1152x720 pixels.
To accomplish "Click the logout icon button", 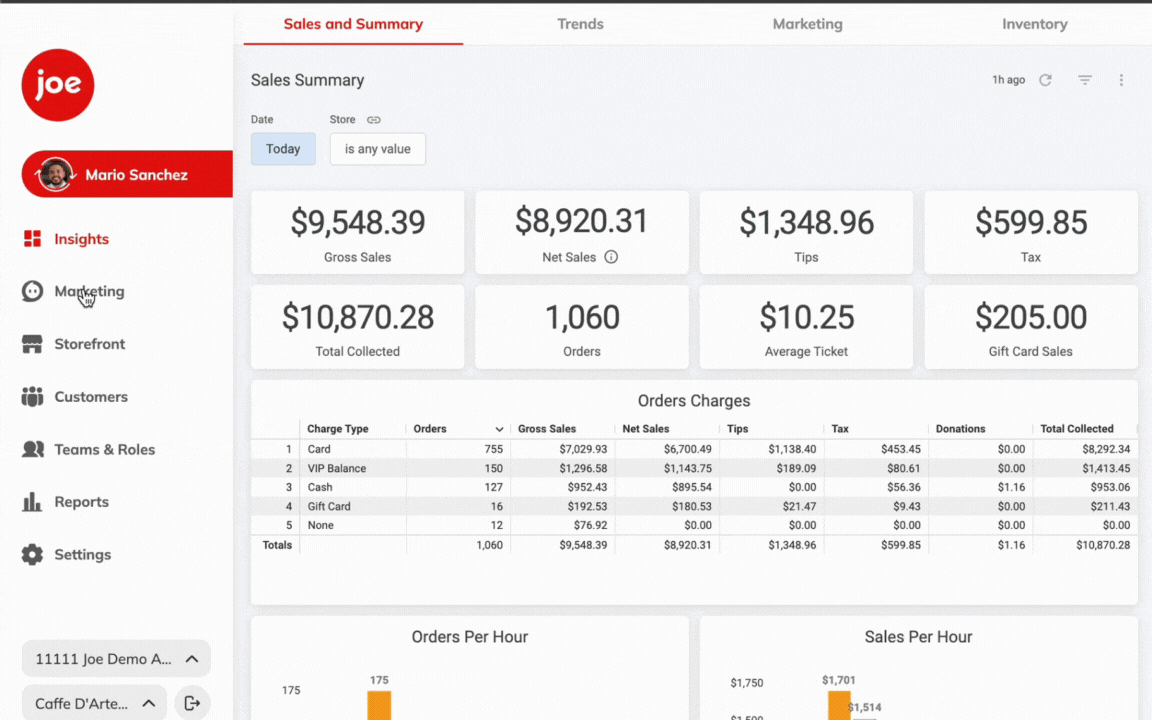I will (x=192, y=703).
